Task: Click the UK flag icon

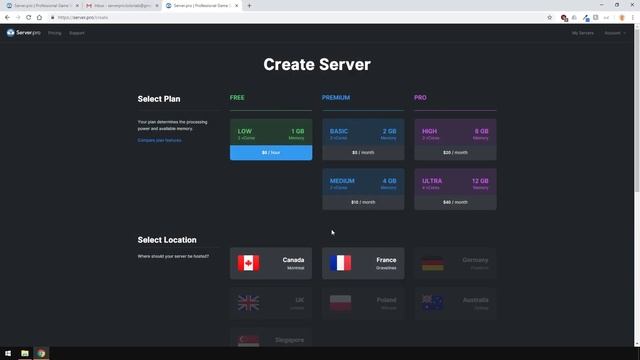Action: tap(248, 303)
